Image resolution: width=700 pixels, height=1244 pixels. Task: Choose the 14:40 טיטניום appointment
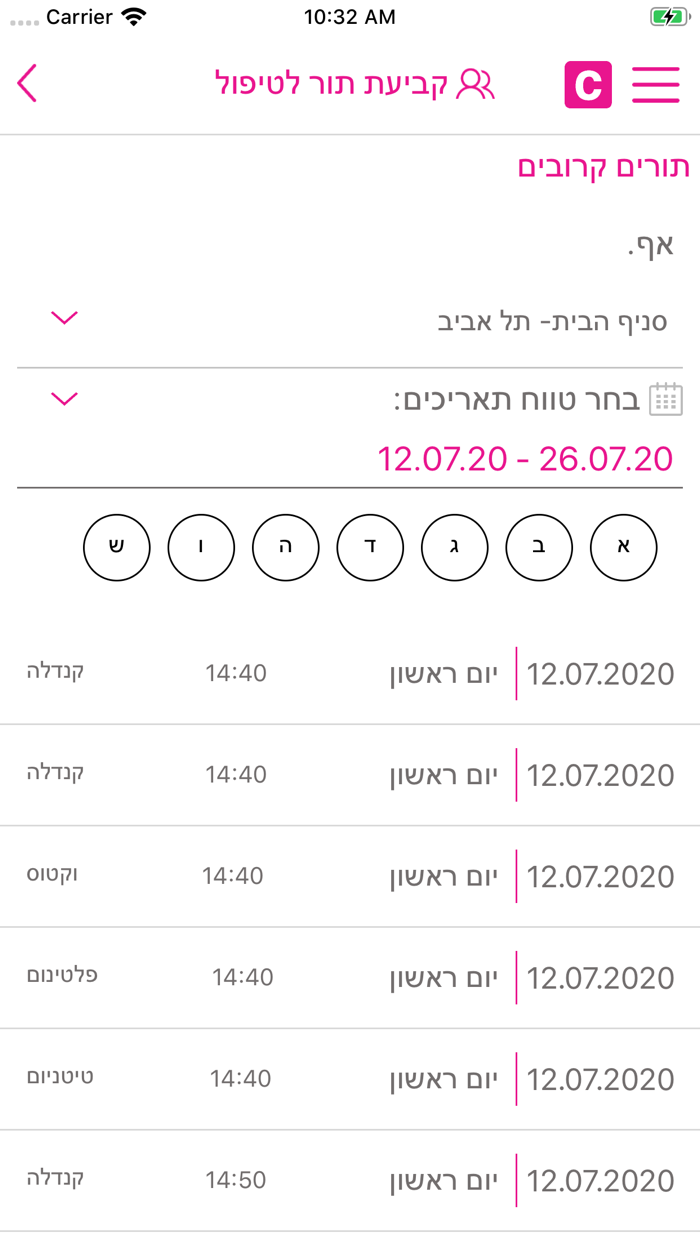tap(350, 1079)
